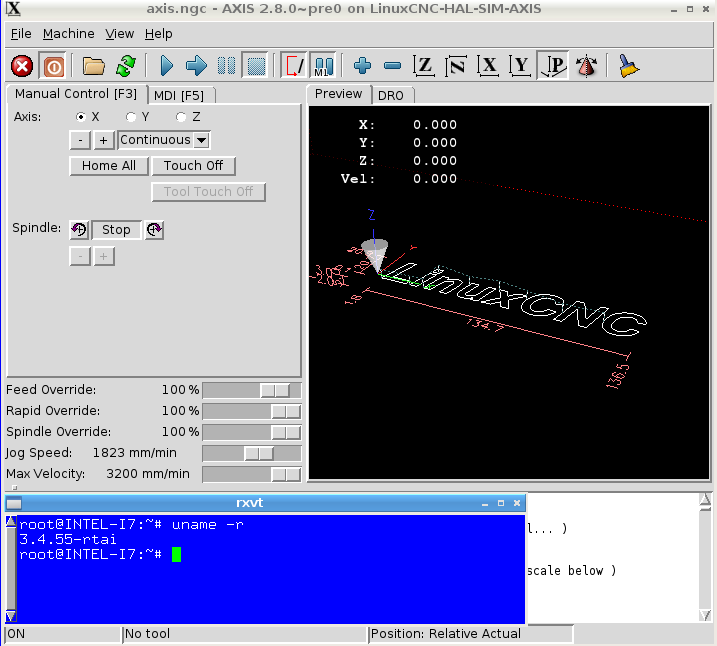717x646 pixels.
Task: Run the program with play icon
Action: [x=166, y=66]
